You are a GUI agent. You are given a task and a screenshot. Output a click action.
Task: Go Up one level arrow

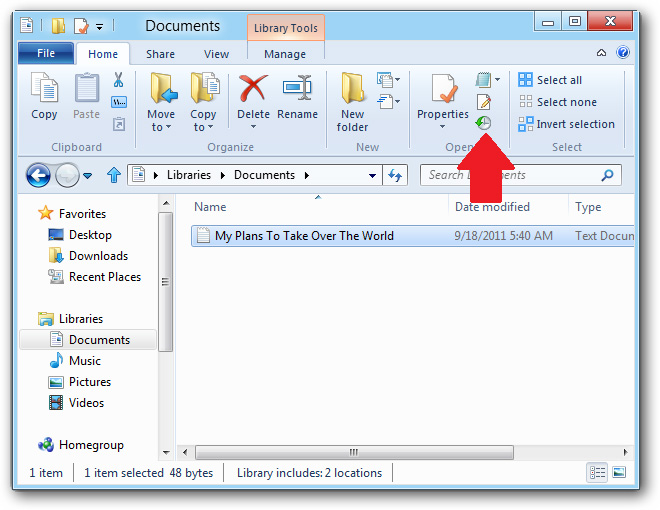pyautogui.click(x=114, y=175)
